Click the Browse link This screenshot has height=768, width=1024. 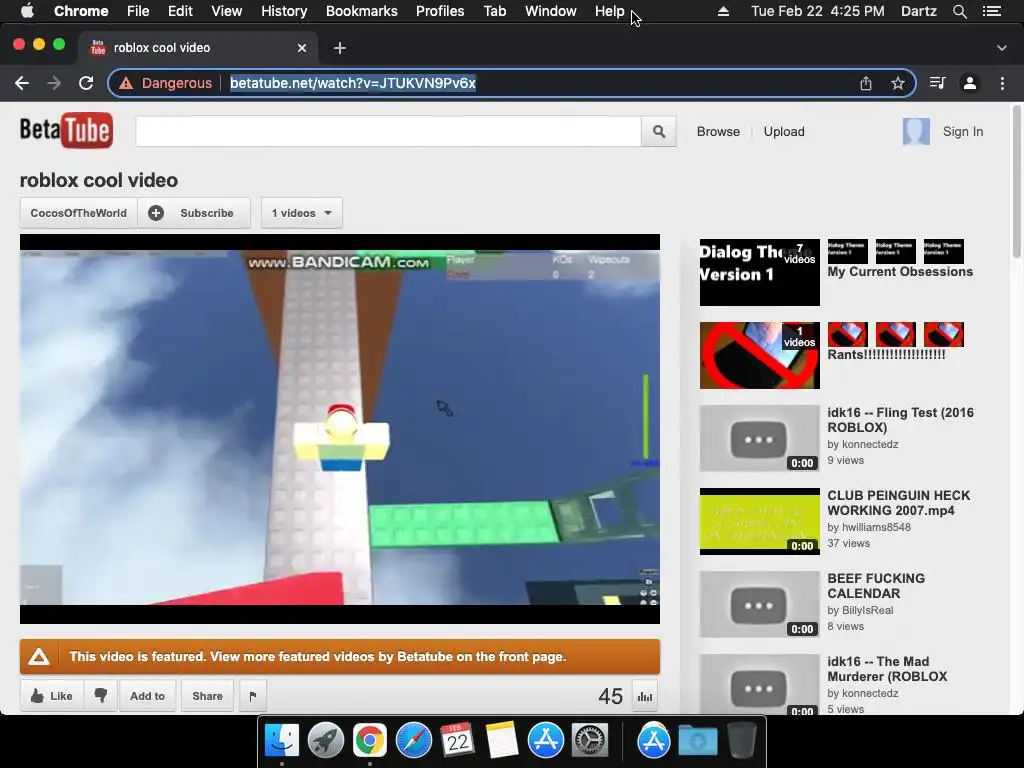pyautogui.click(x=718, y=131)
